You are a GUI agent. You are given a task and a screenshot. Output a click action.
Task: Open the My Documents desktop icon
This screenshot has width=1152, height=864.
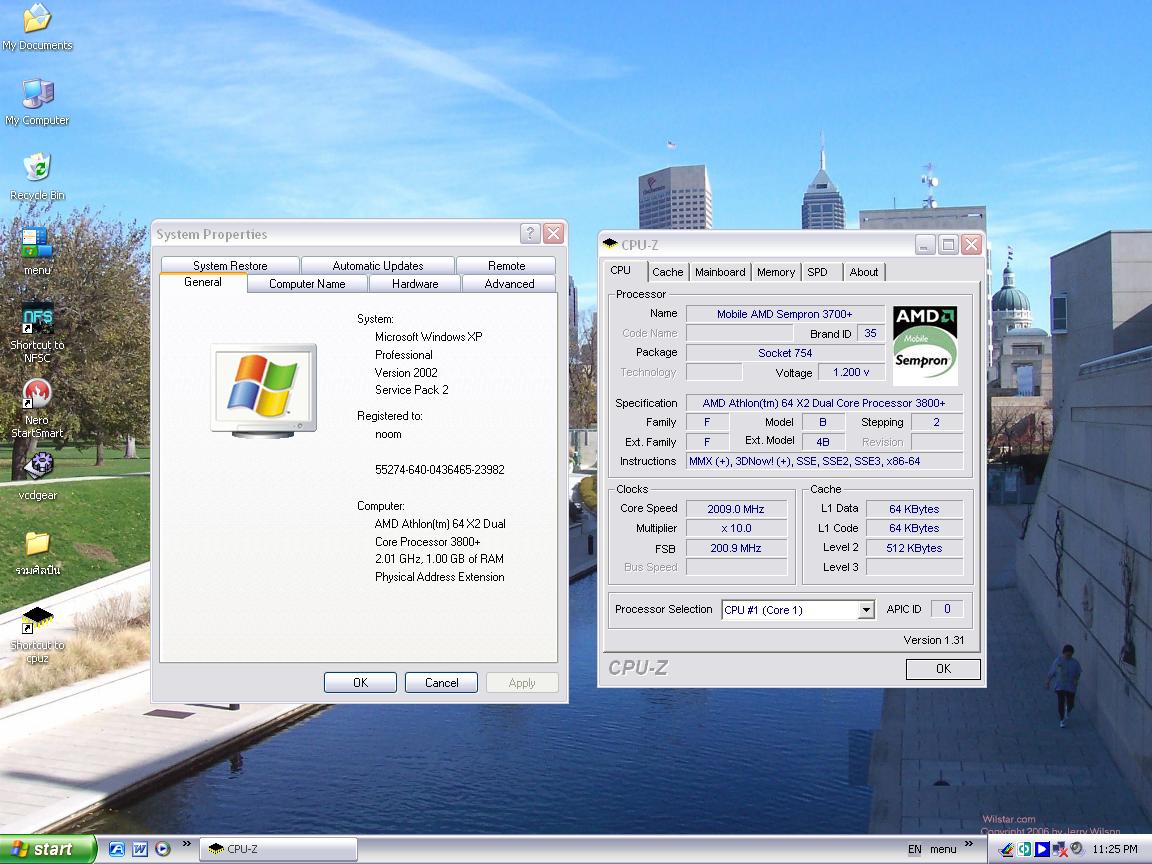[x=37, y=27]
